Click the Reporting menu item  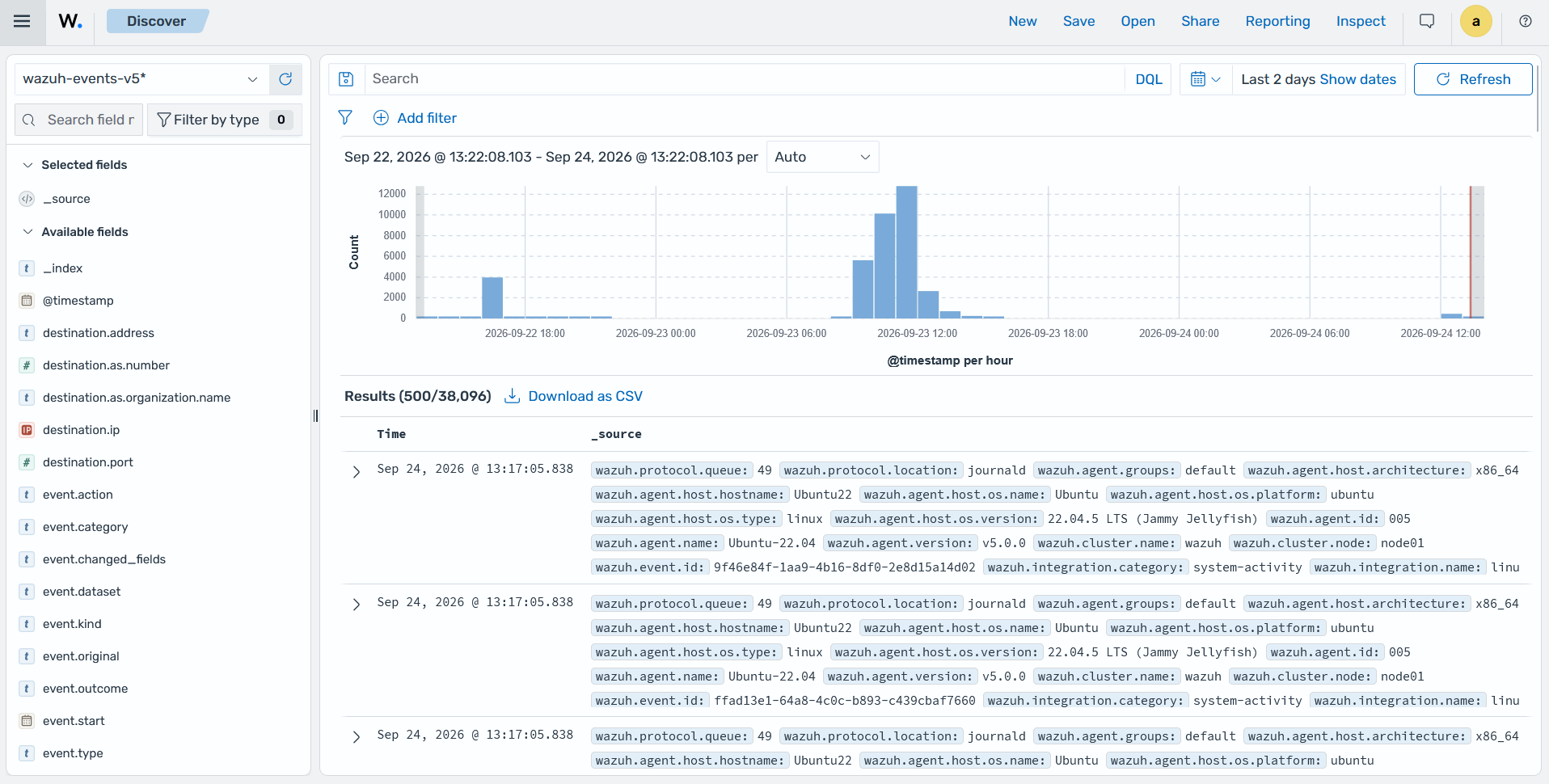click(x=1277, y=22)
